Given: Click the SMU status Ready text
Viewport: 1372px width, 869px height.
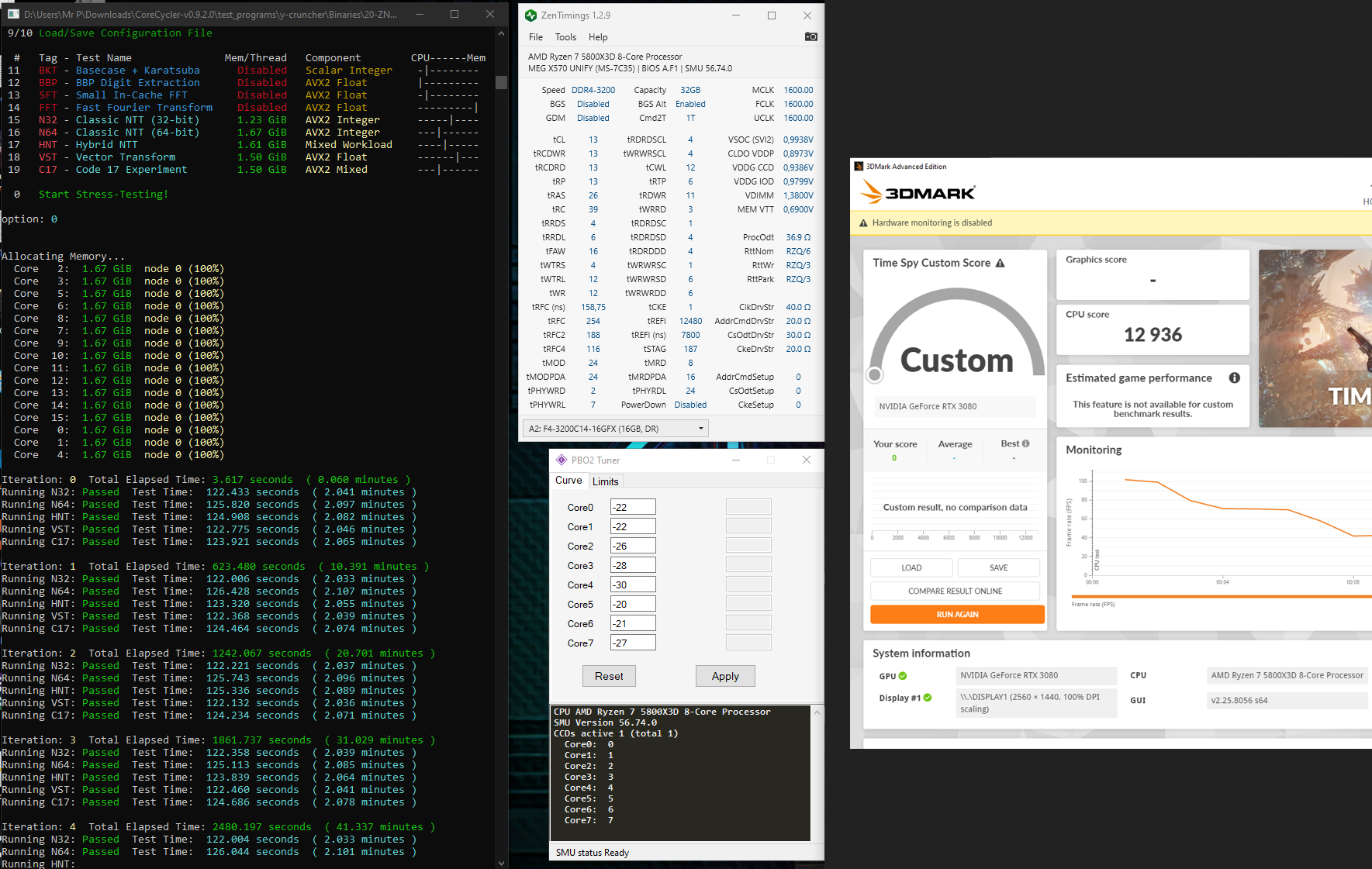Looking at the screenshot, I should (593, 853).
